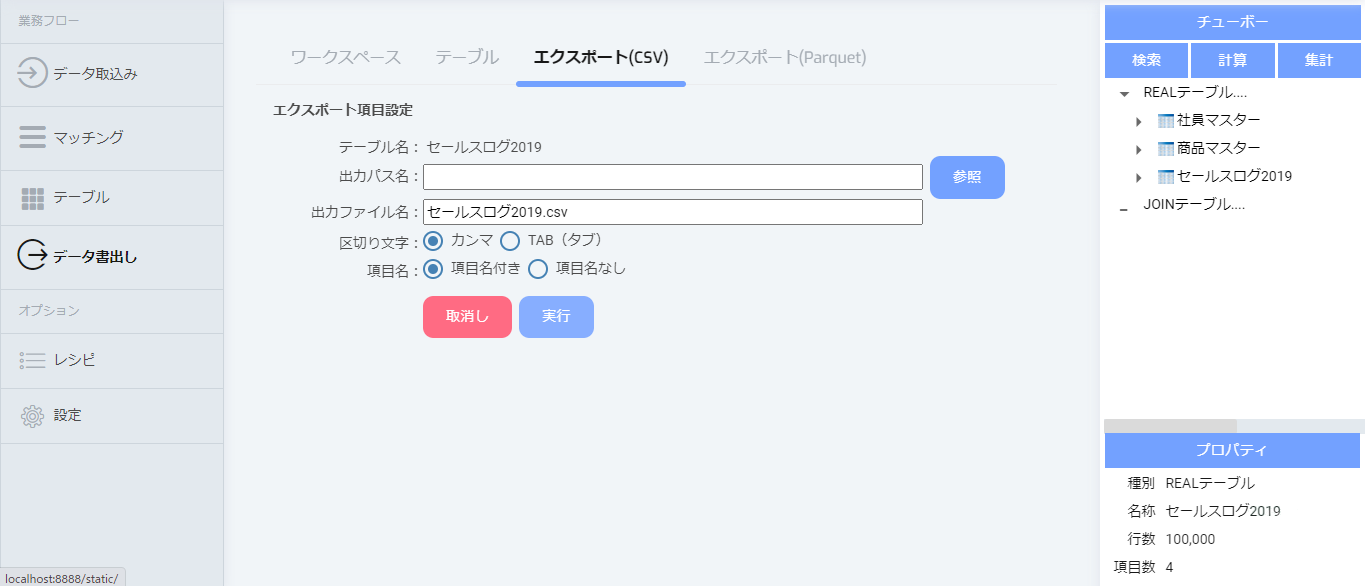This screenshot has width=1365, height=586.
Task: Click the テーブル grid icon in sidebar
Action: (33, 197)
